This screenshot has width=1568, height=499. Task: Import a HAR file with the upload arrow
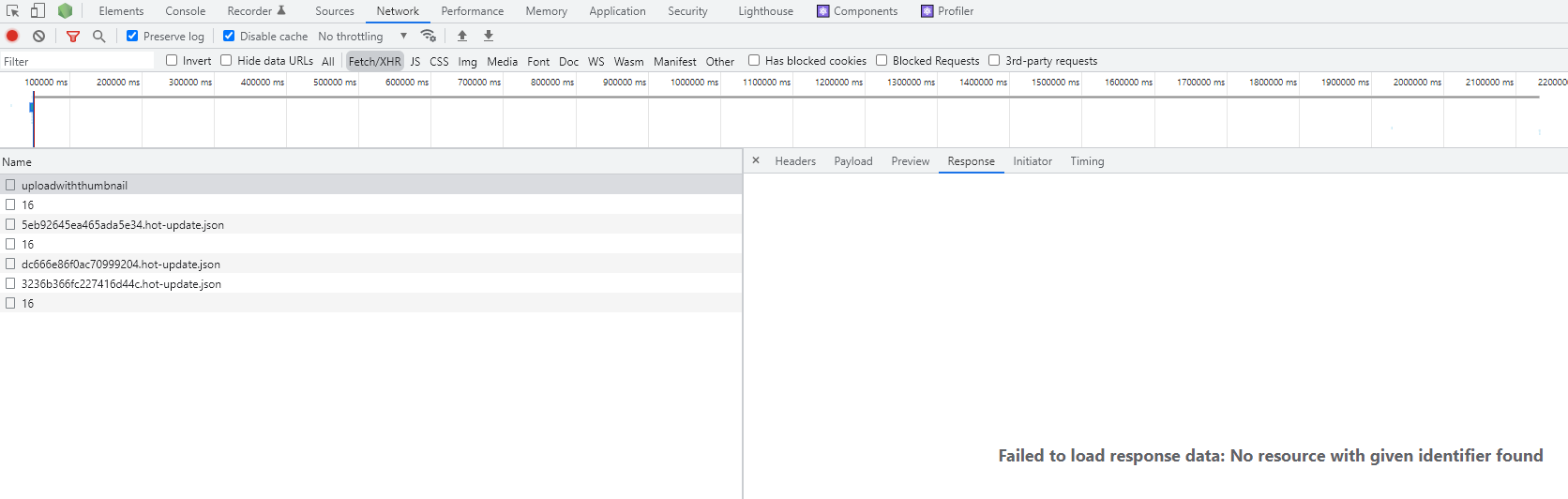pos(462,36)
